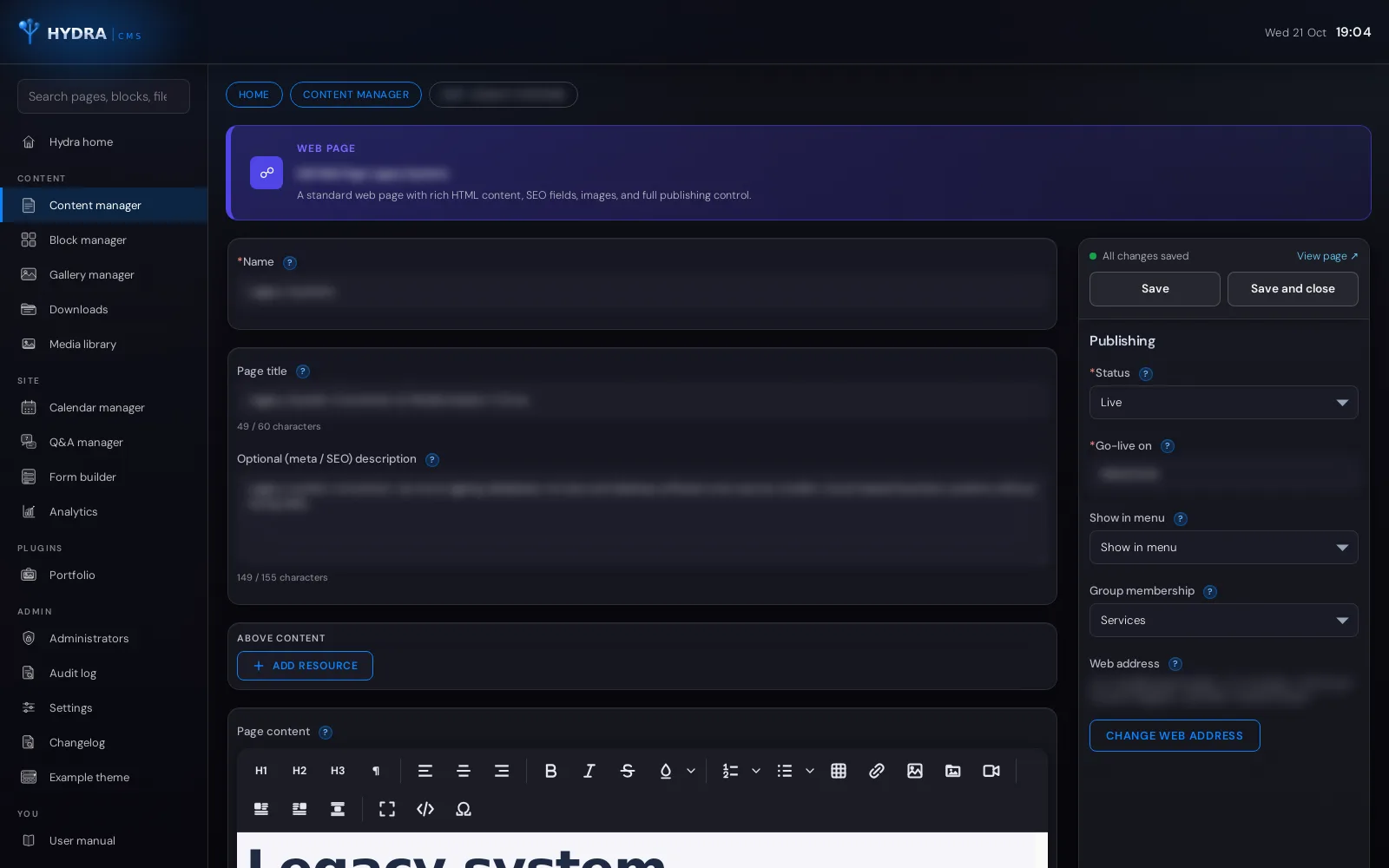Apply strikethrough formatting

click(627, 771)
